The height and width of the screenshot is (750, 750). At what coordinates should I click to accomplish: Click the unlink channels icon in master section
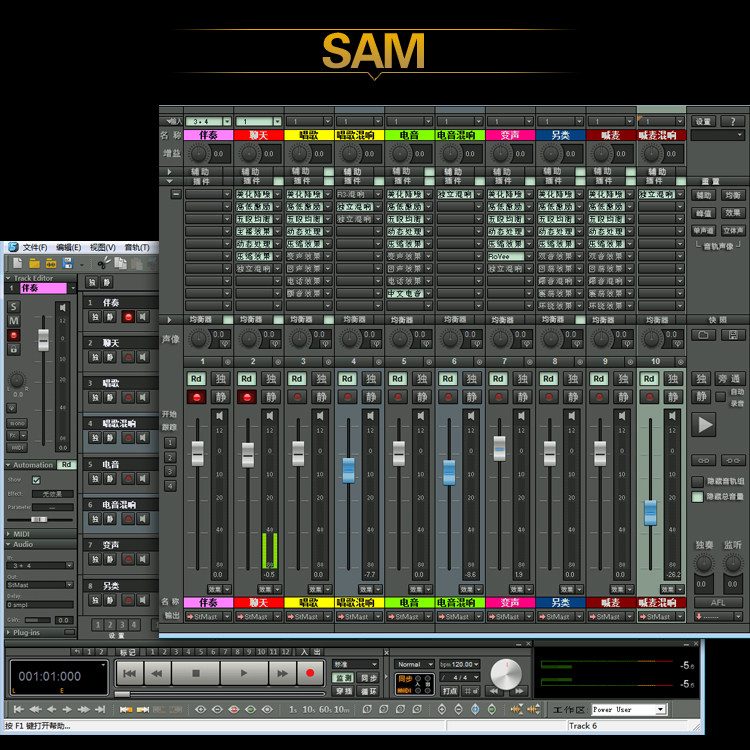pyautogui.click(x=733, y=460)
